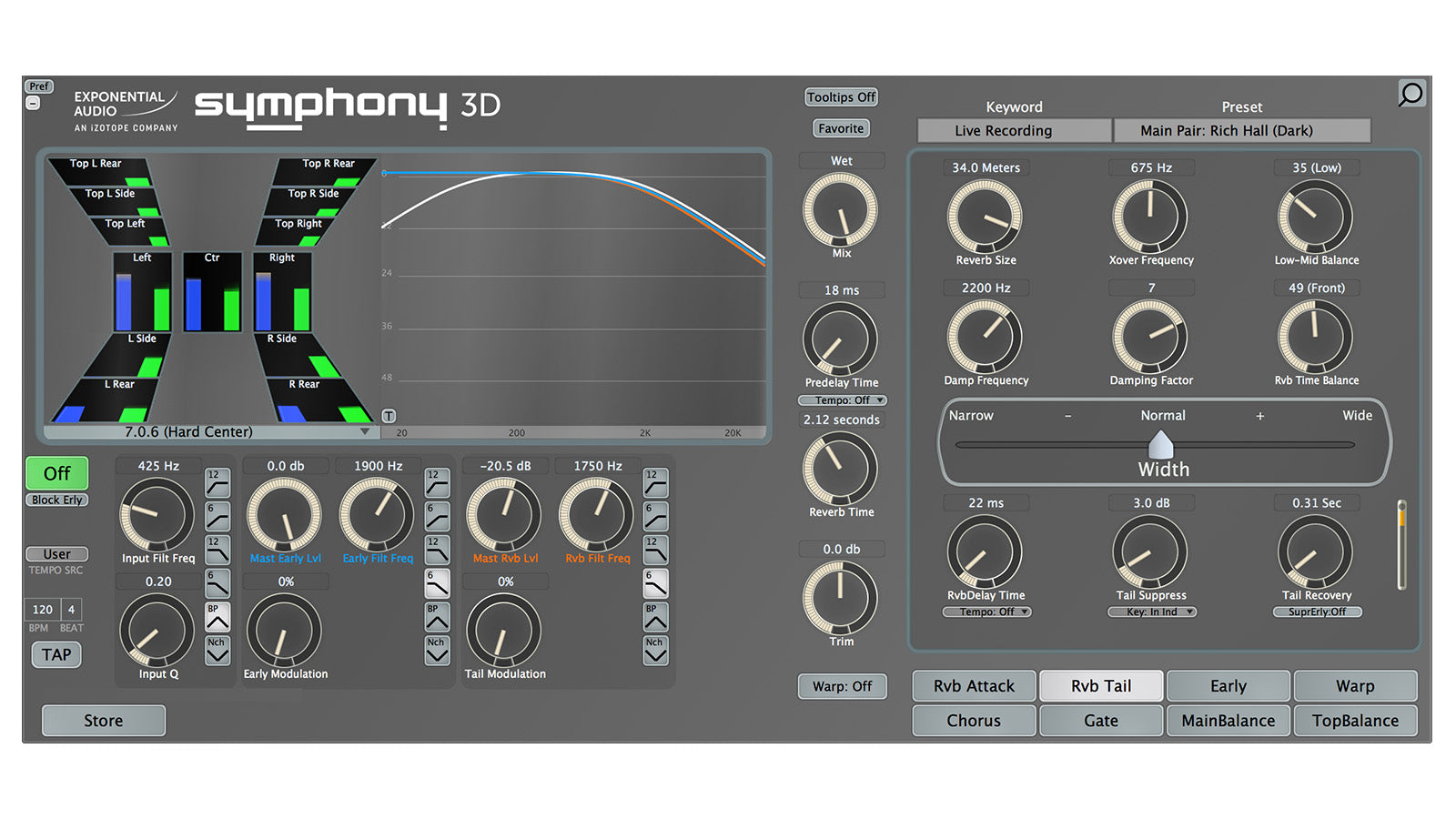The image size is (1456, 819).
Task: Click the minus collapse icon under Pref
Action: click(33, 104)
